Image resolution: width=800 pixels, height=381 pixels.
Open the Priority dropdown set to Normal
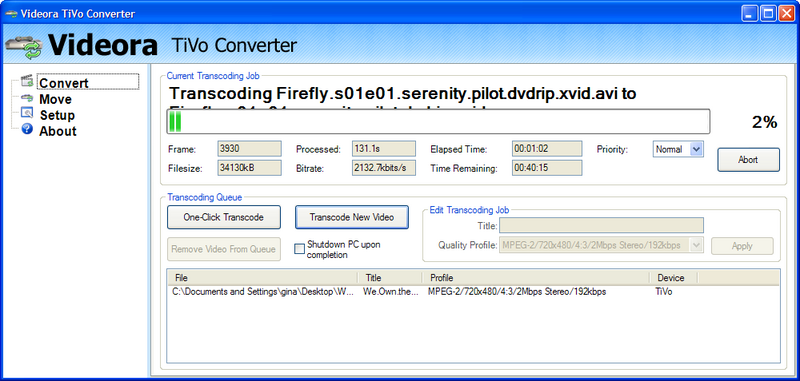click(678, 149)
